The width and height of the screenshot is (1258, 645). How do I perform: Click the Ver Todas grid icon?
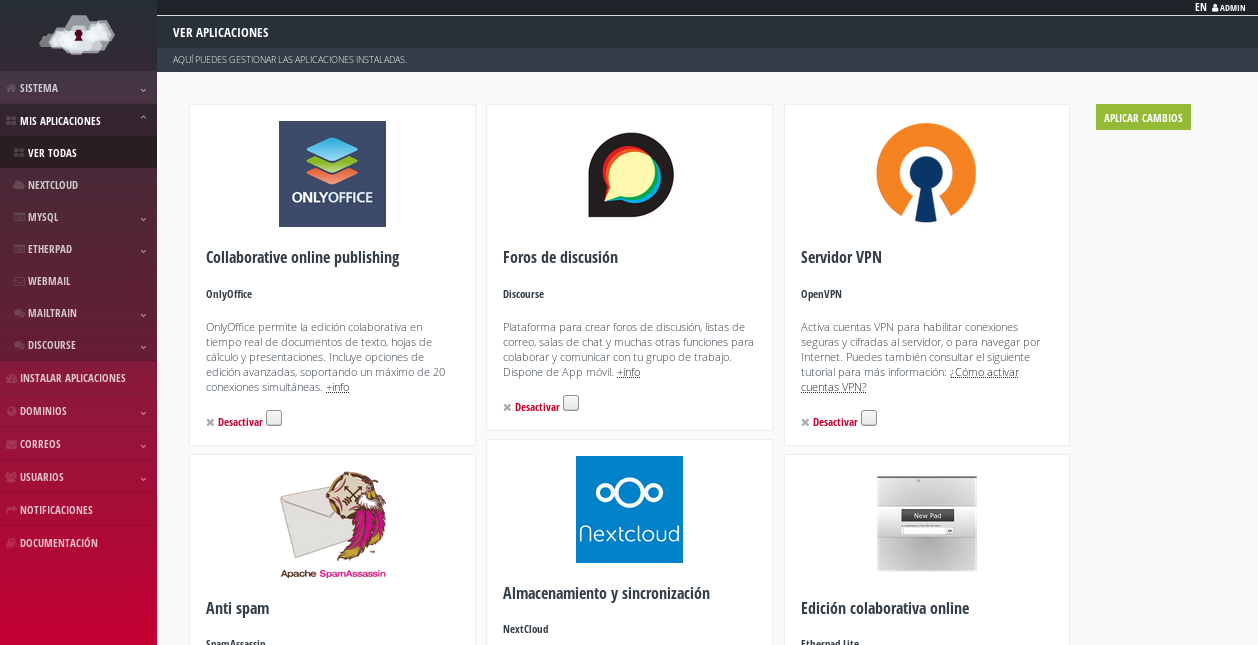tap(19, 153)
